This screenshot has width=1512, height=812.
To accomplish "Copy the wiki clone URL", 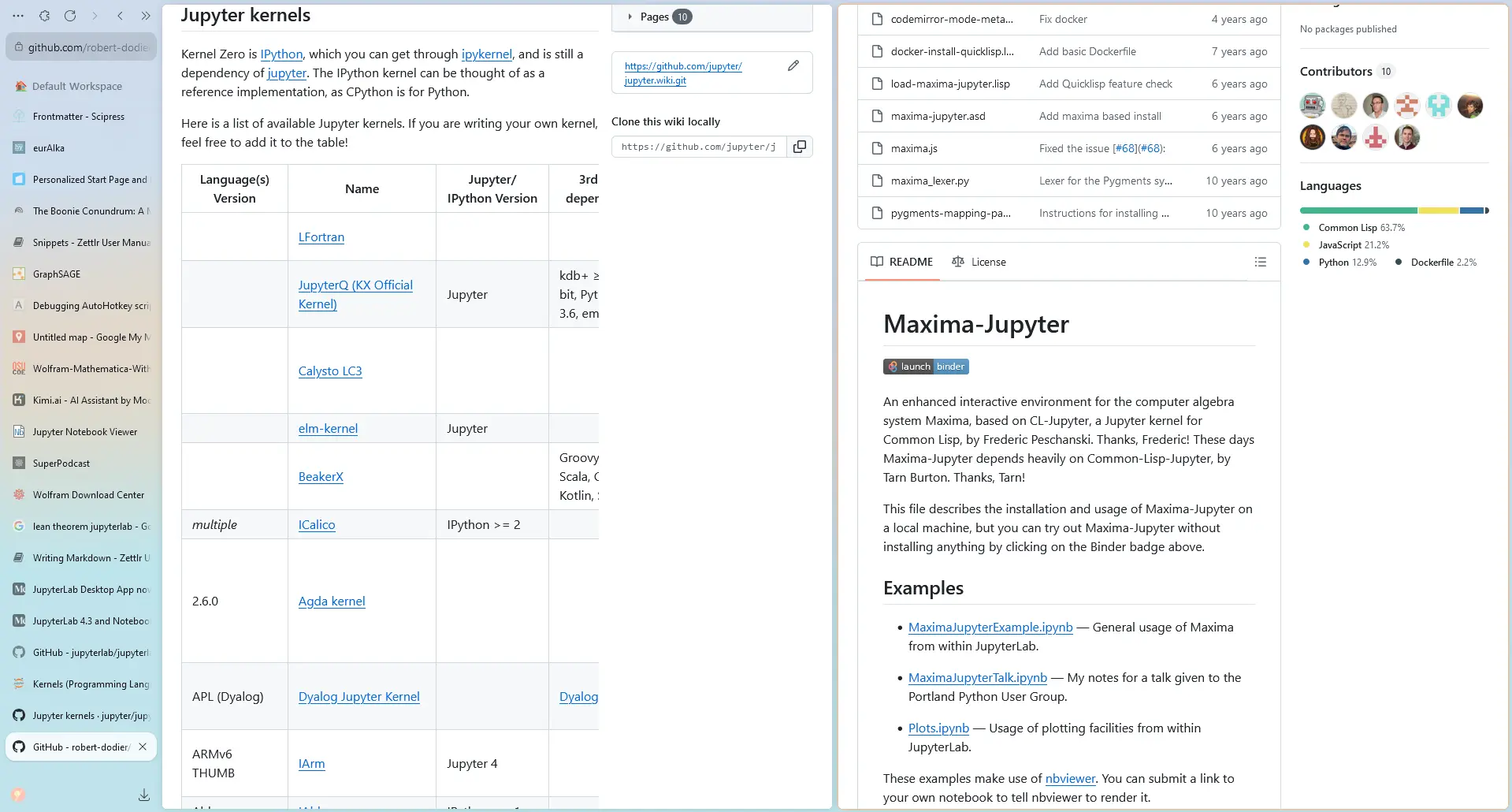I will tap(800, 147).
